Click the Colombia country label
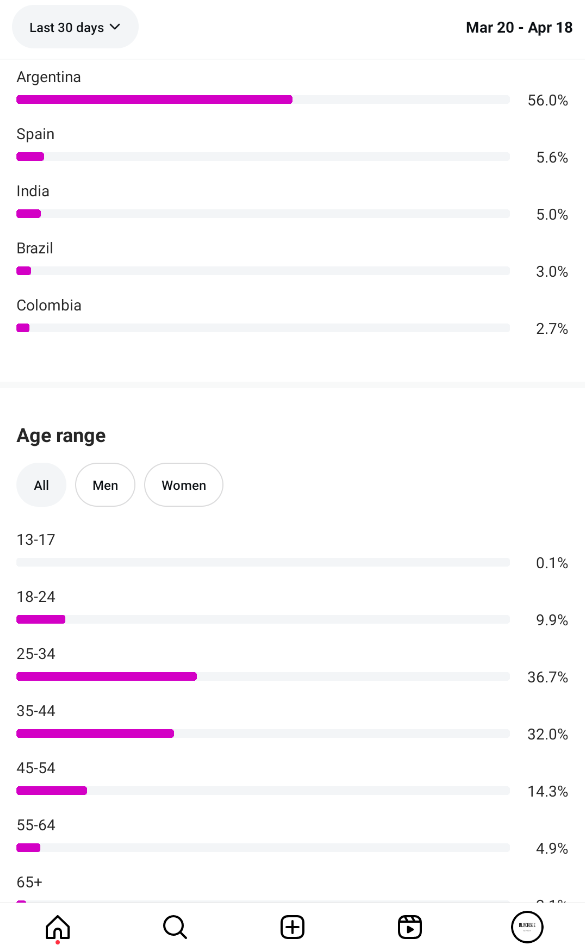The image size is (585, 950). coord(49,305)
